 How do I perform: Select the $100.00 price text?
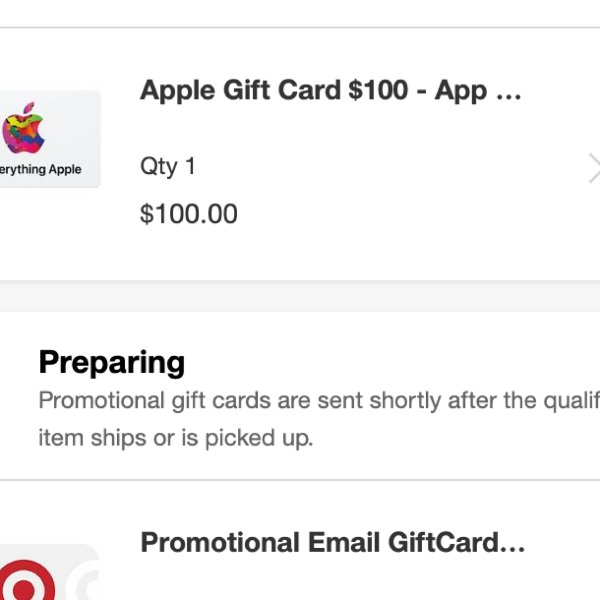189,214
